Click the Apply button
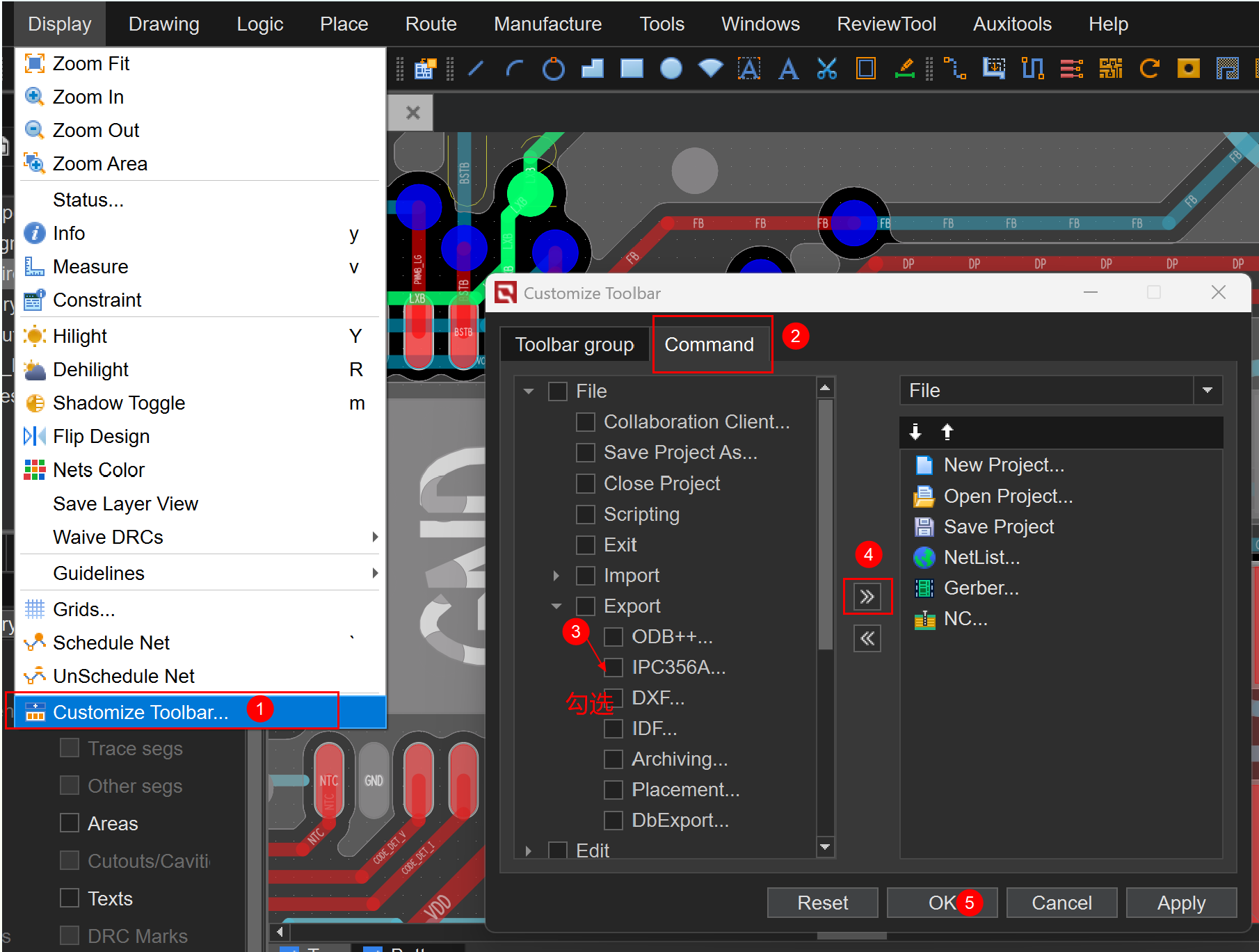 coord(1180,903)
